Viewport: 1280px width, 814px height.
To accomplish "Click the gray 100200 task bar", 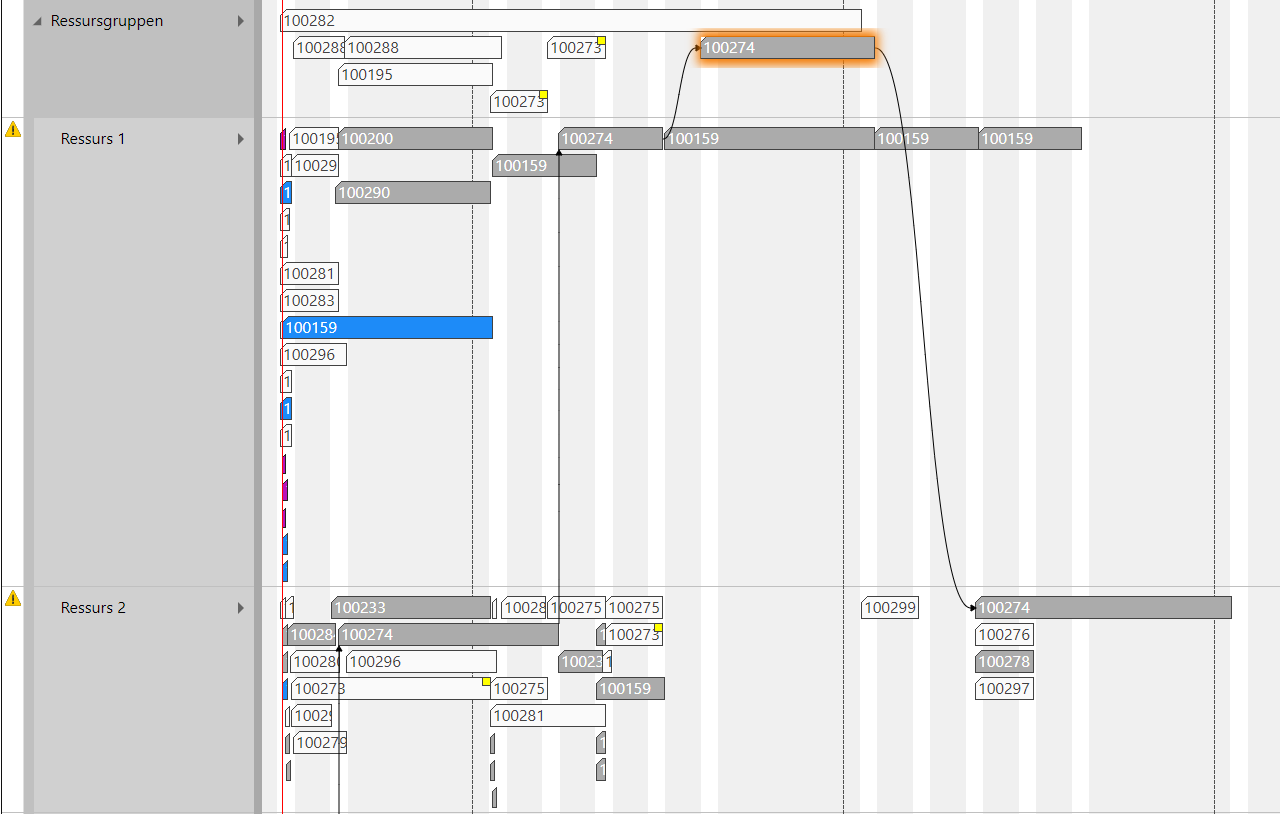I will click(416, 139).
